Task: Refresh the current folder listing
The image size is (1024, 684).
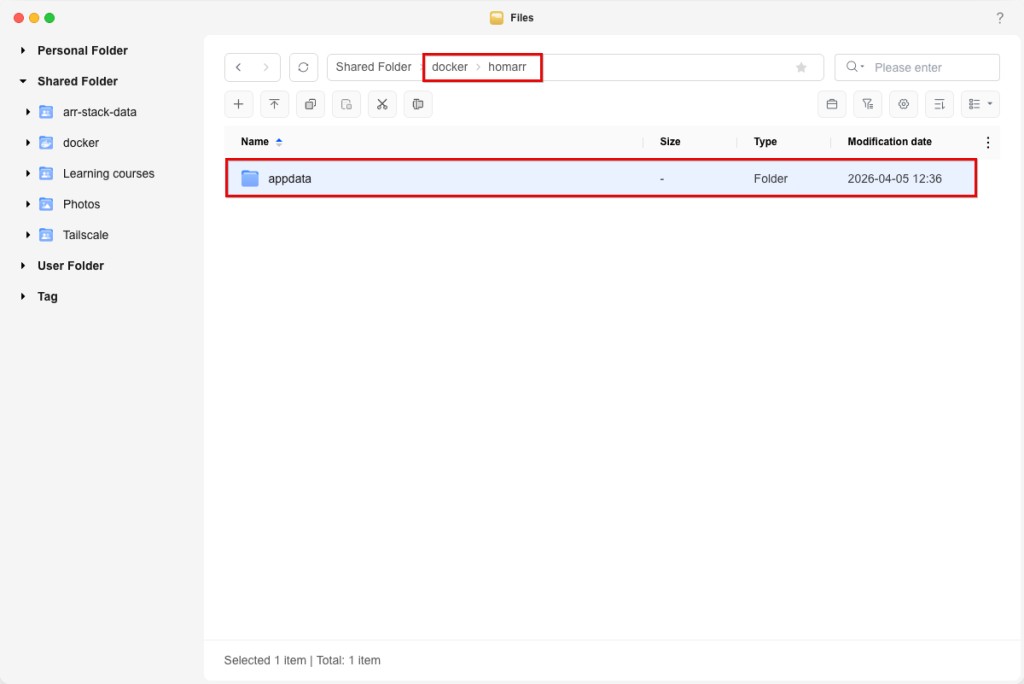Action: click(x=303, y=67)
